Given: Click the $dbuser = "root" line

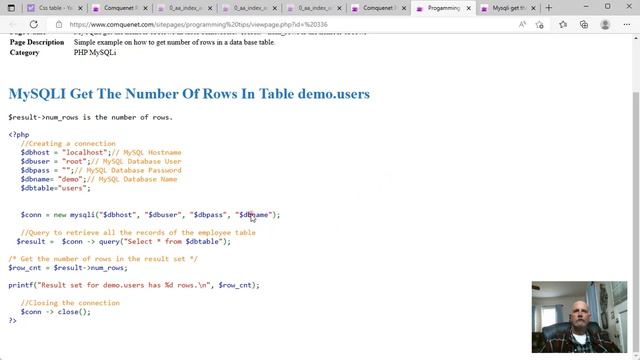Looking at the screenshot, I should [101, 161].
